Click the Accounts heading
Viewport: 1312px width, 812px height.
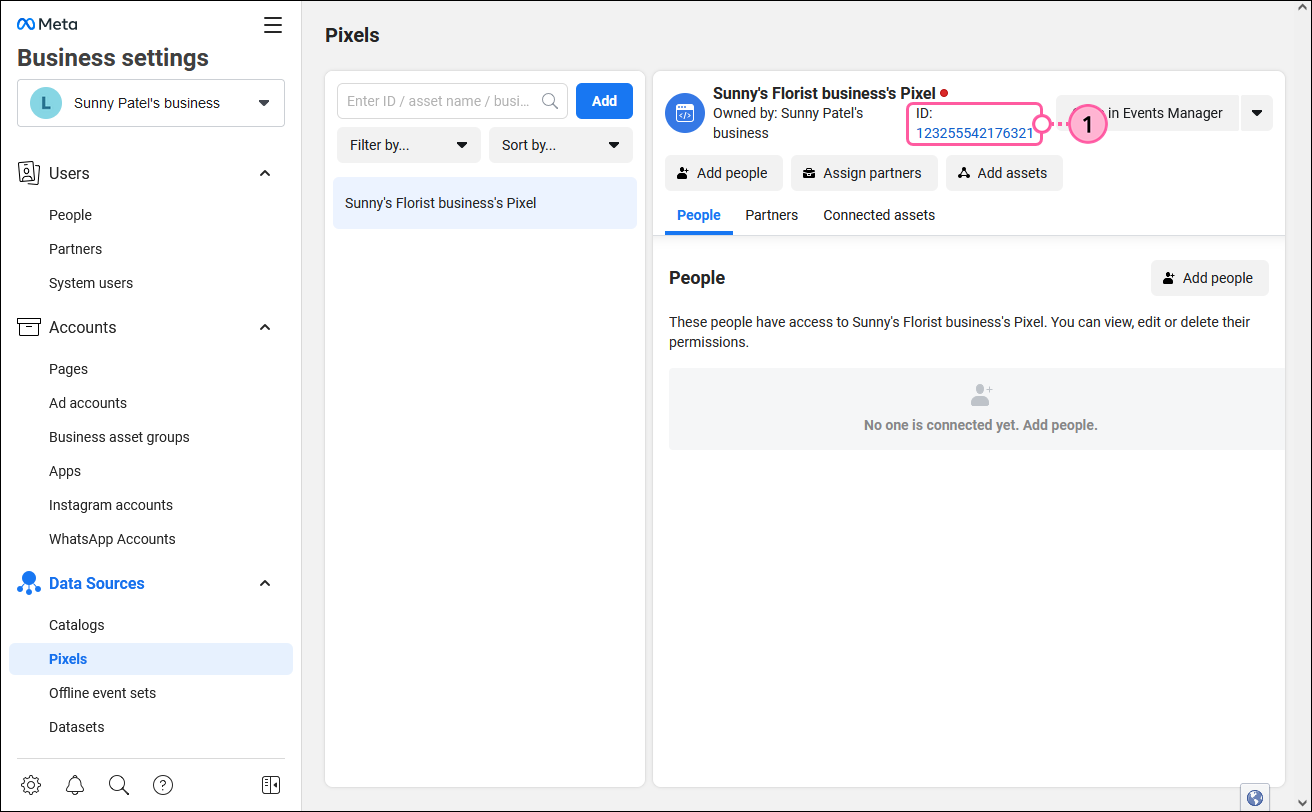point(83,327)
